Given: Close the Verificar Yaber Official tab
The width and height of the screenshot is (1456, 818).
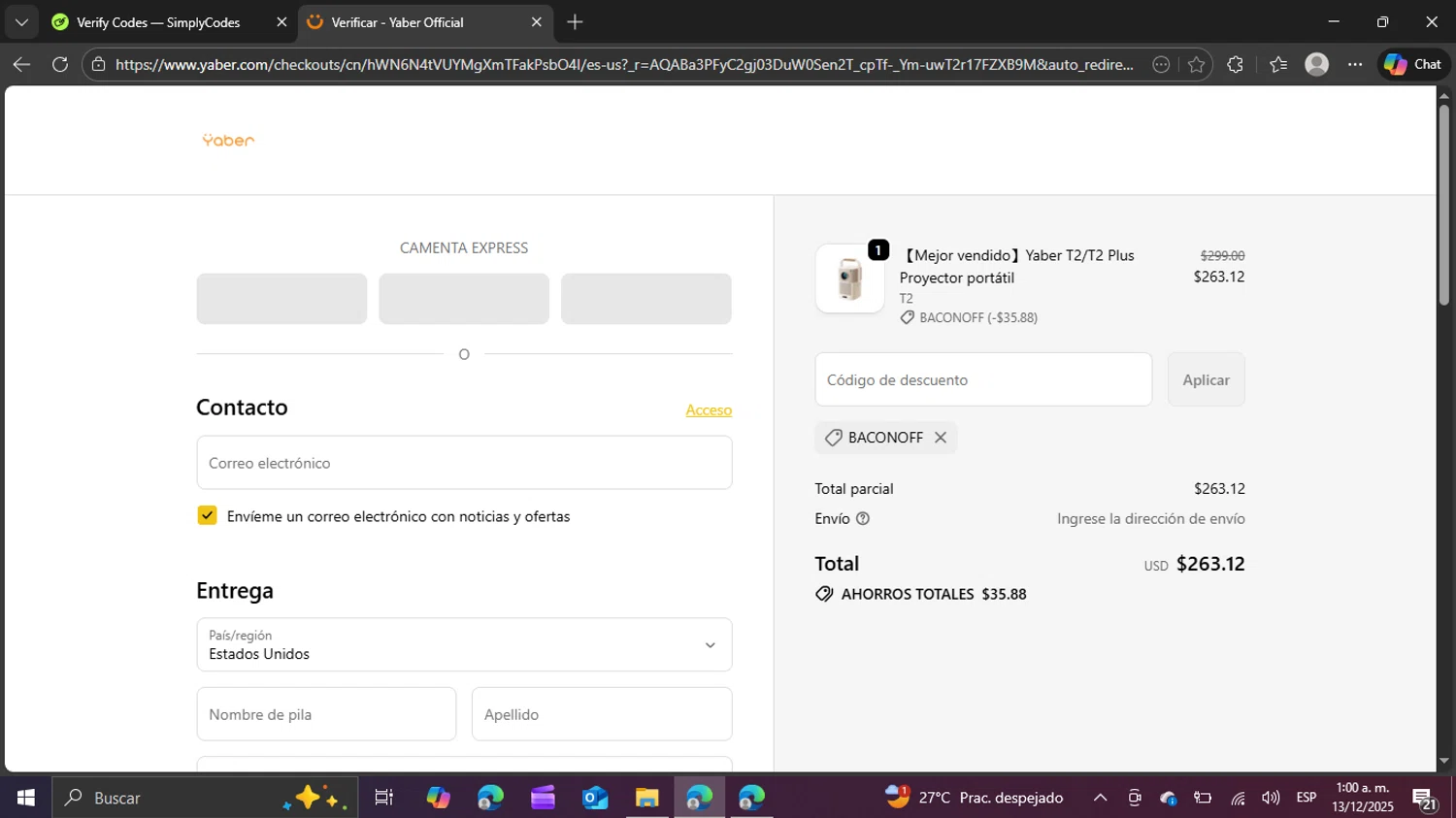Looking at the screenshot, I should [x=536, y=22].
